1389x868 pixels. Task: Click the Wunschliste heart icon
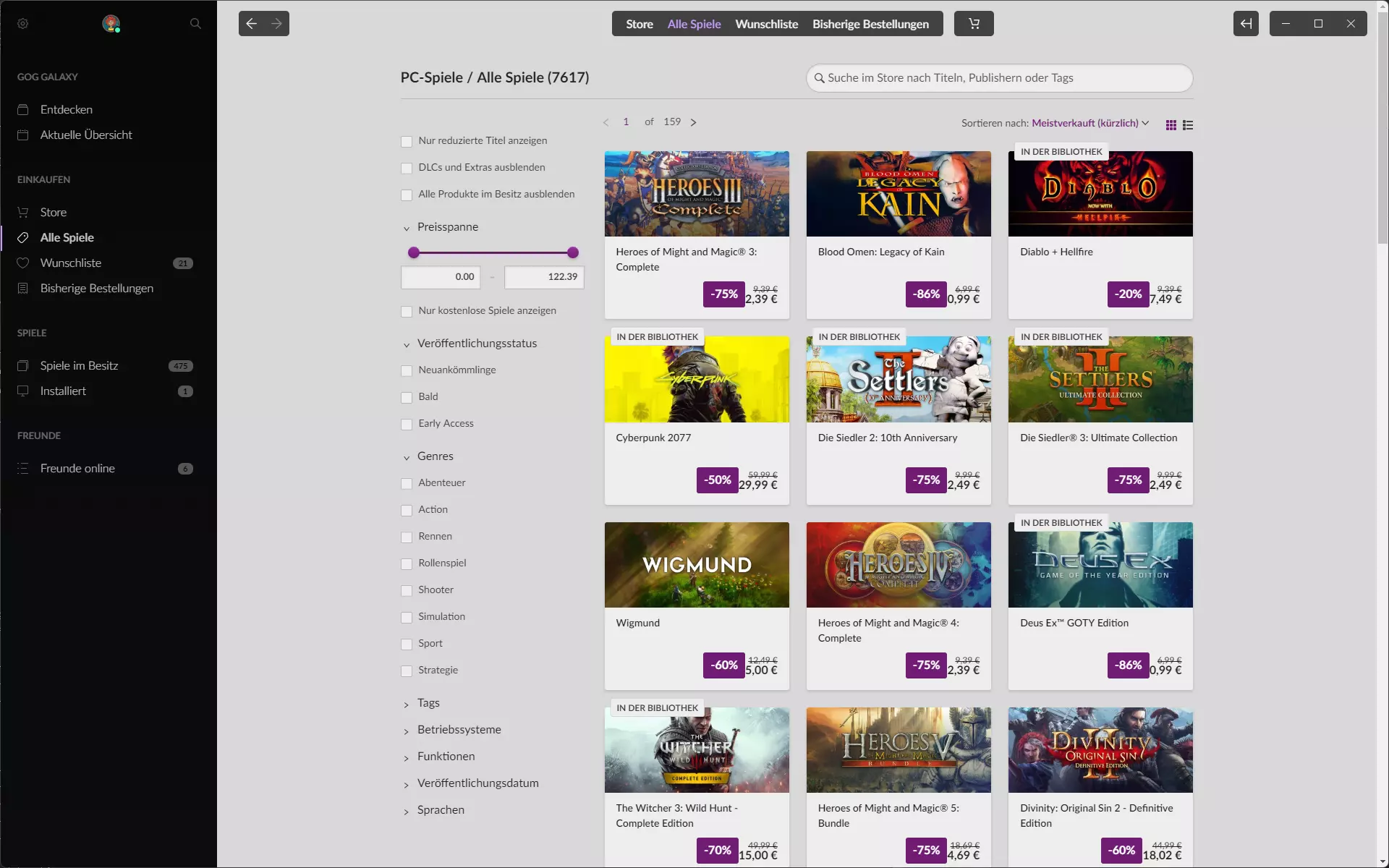click(23, 263)
